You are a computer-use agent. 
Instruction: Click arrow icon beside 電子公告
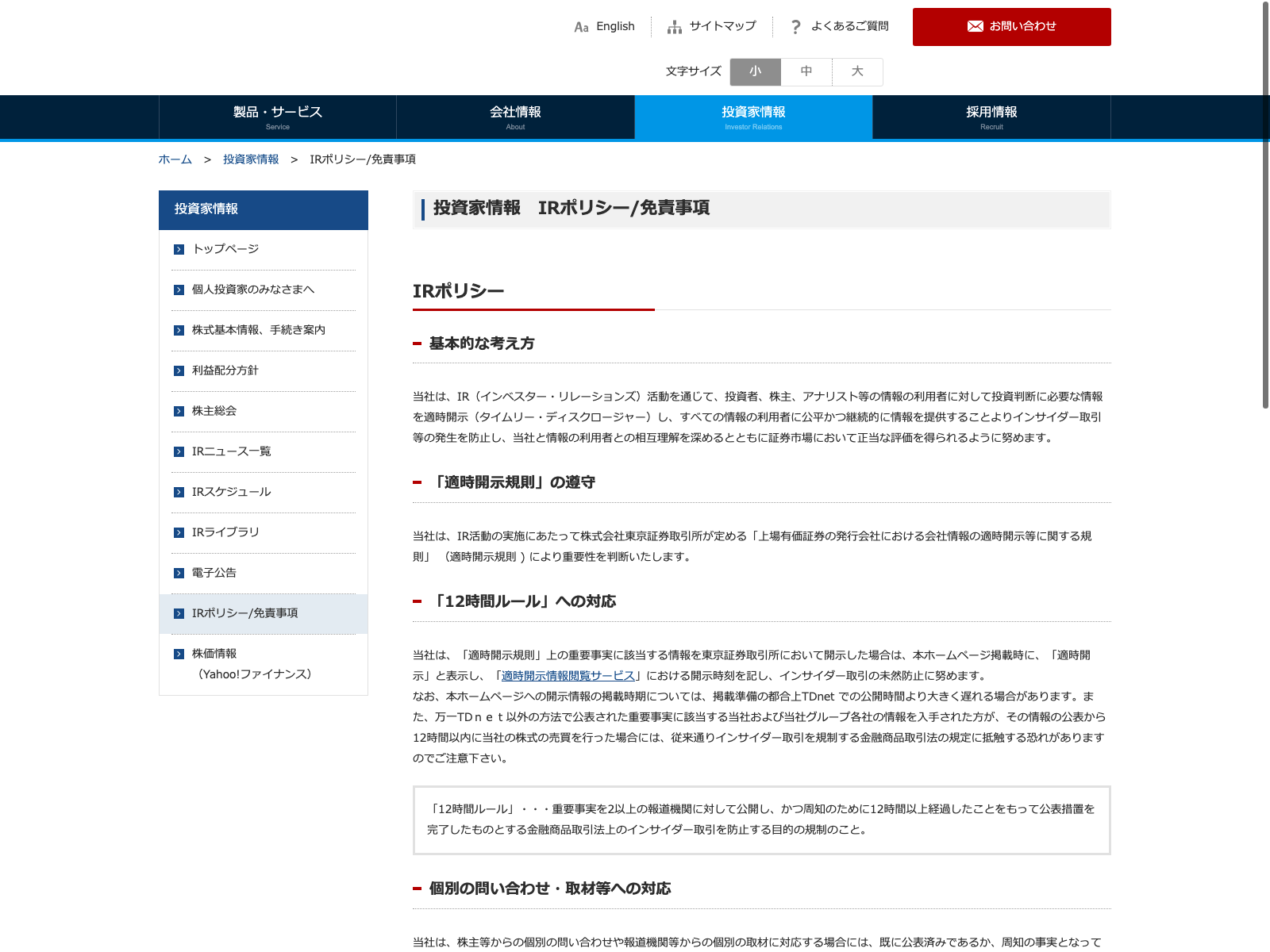click(x=179, y=573)
